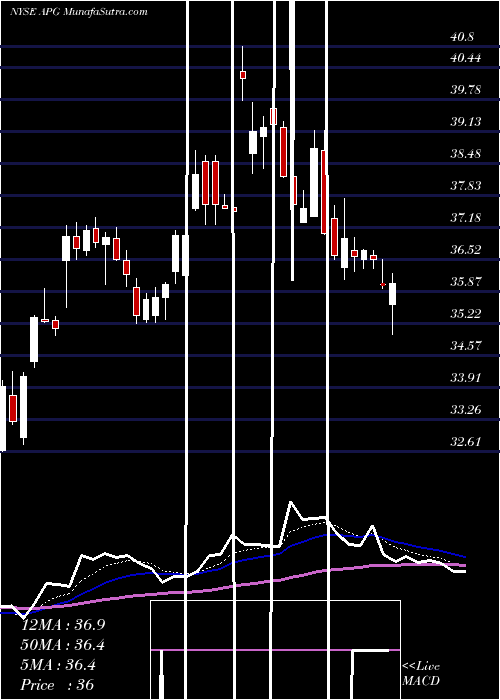Click the 40.44 price axis label
Screen dimensions: 500x700
pyautogui.click(x=466, y=58)
